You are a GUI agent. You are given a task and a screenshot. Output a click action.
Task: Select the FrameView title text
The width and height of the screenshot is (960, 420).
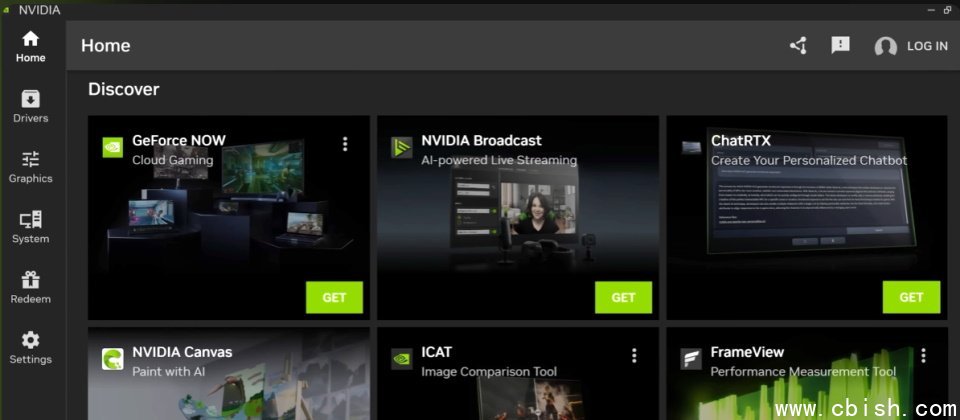[x=747, y=352]
